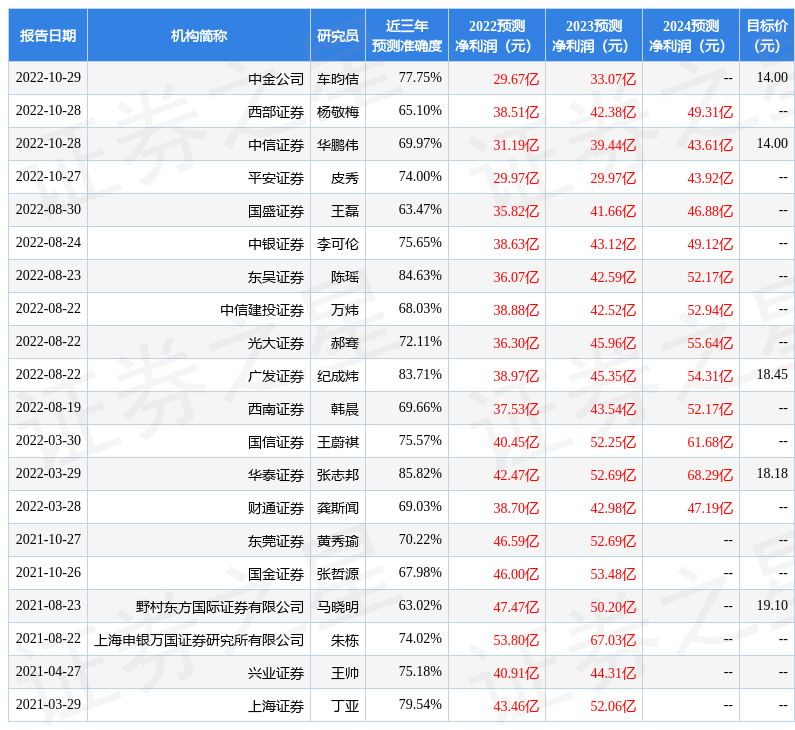Viewport: 795px width, 730px height.
Task: Select institution name 中信证券
Action: (x=276, y=144)
